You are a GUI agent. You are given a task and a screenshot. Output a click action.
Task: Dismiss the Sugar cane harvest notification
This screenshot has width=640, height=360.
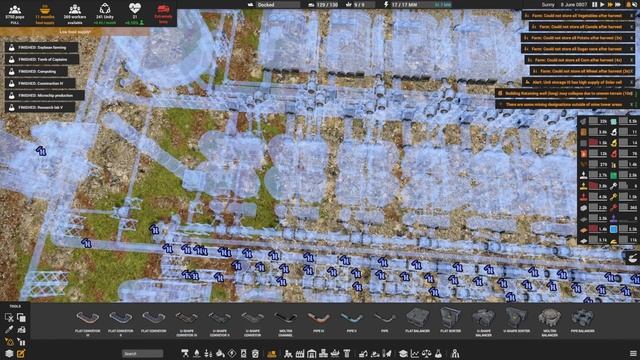631,49
